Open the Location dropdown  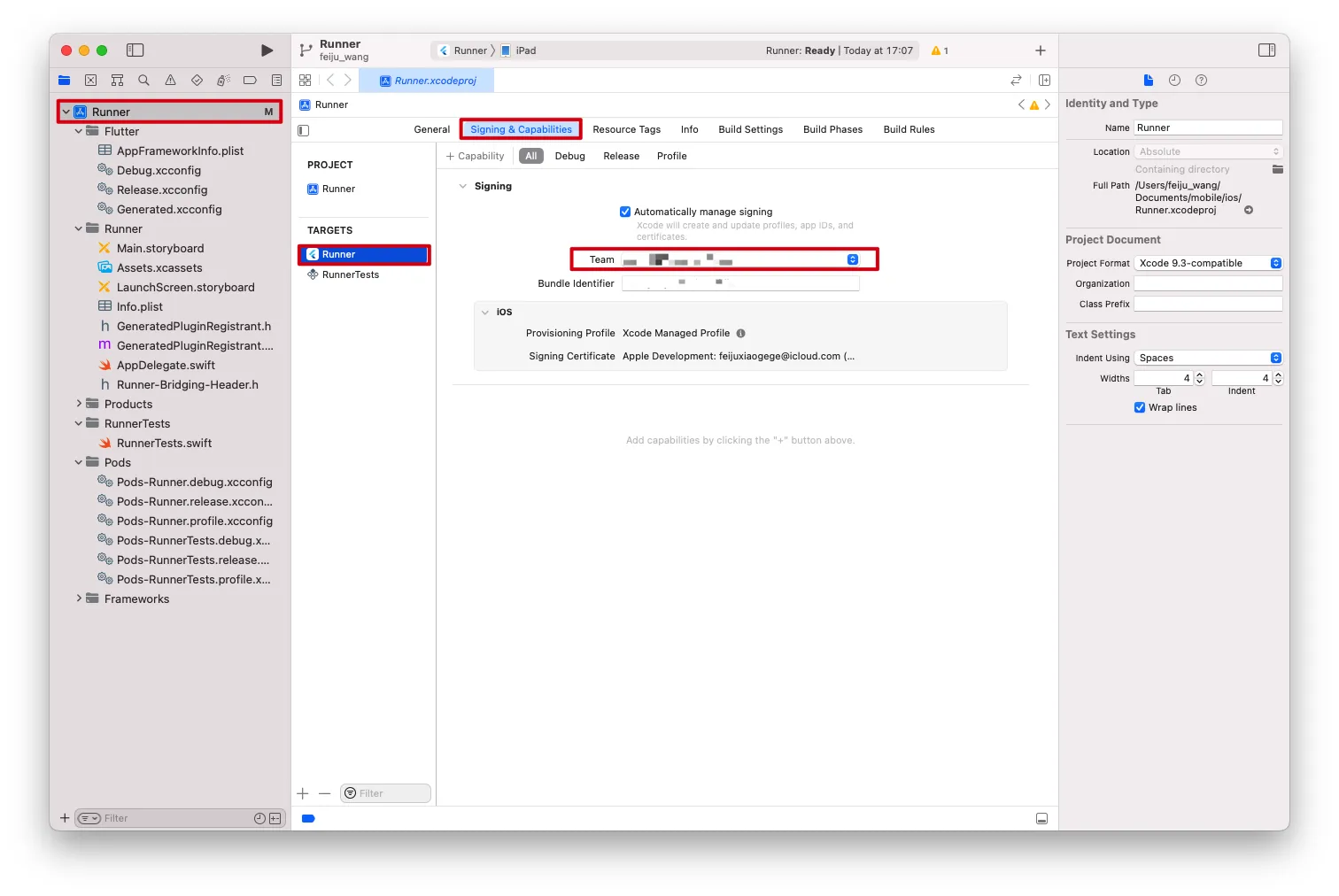coord(1208,151)
